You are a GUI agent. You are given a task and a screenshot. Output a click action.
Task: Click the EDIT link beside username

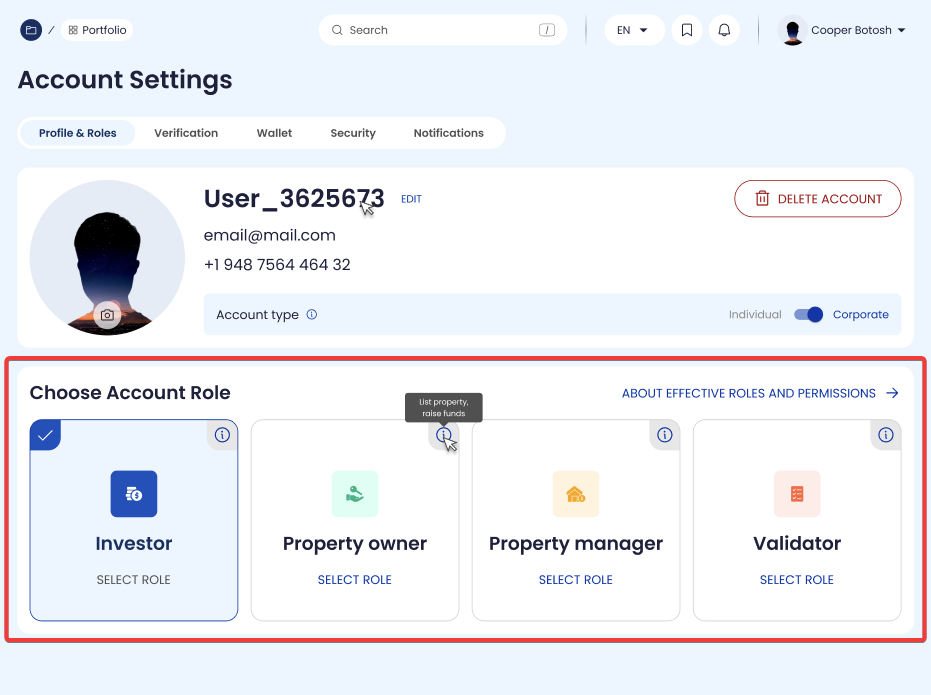(411, 199)
